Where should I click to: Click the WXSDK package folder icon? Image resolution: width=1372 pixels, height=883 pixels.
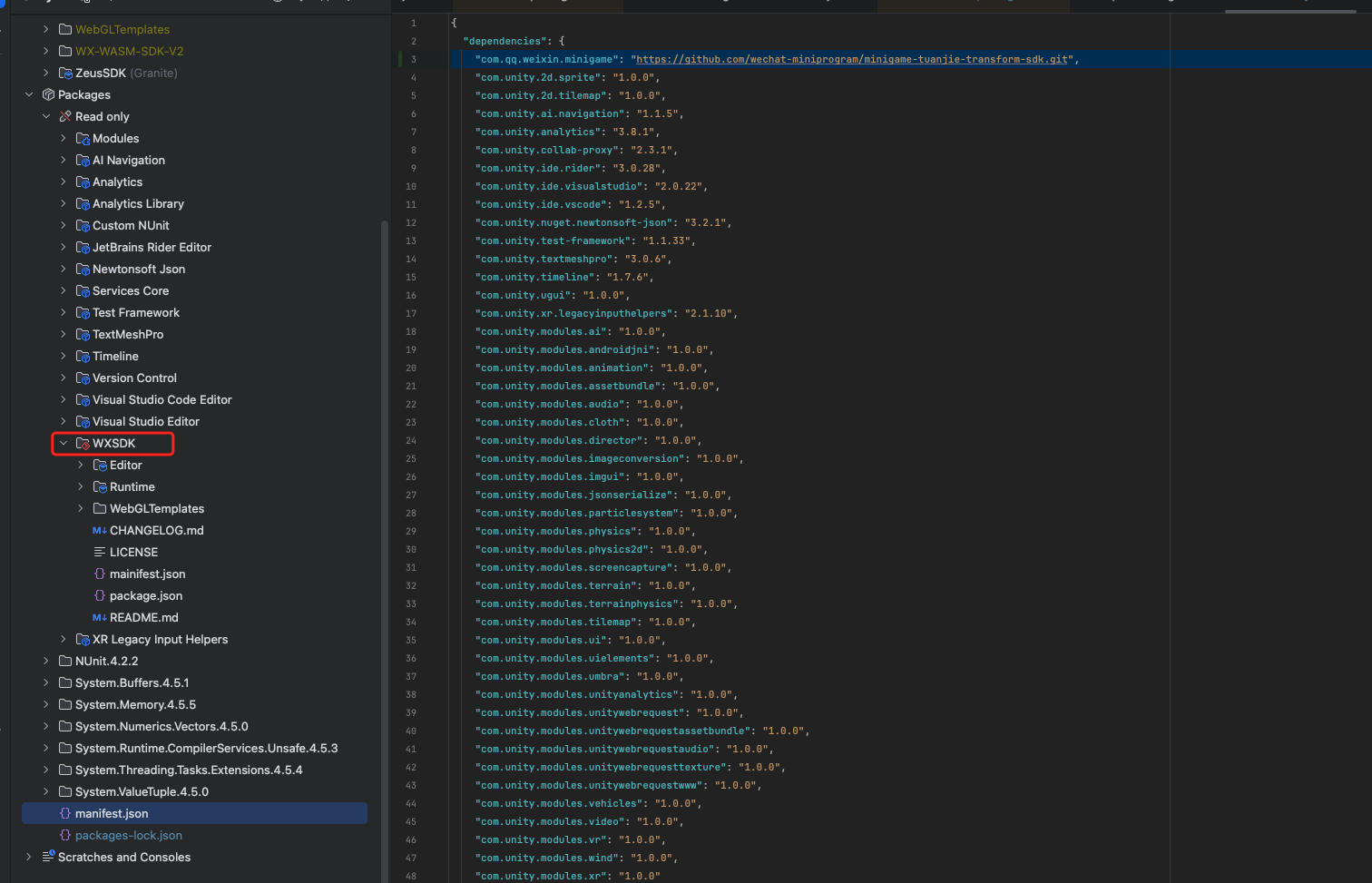(x=83, y=444)
